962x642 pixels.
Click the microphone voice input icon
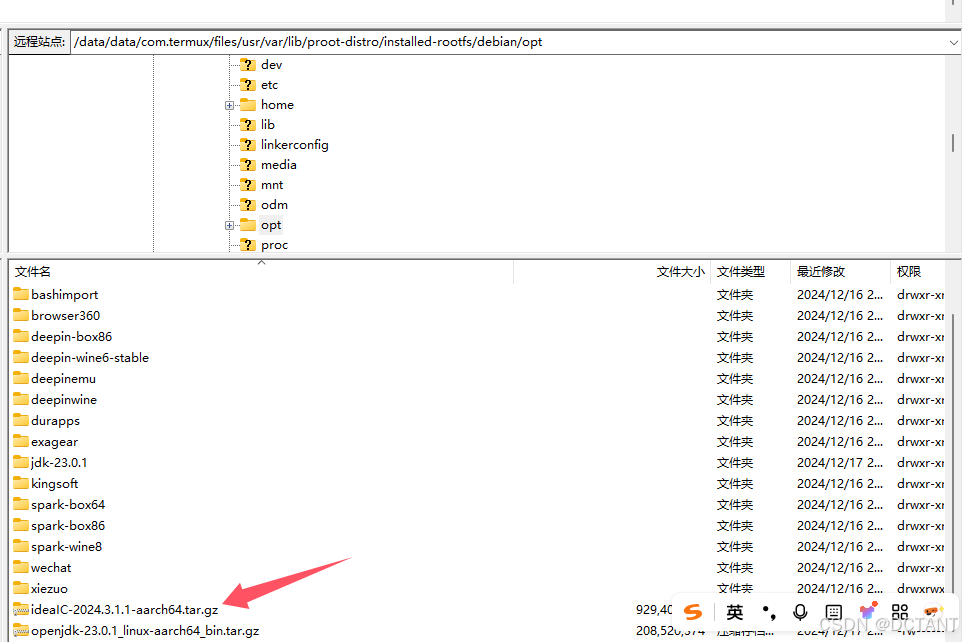800,613
